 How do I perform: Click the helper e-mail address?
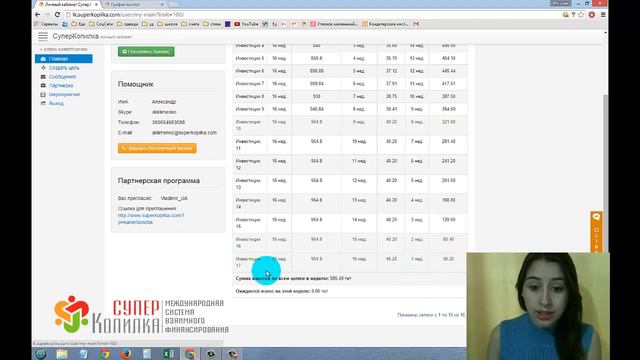pos(184,133)
